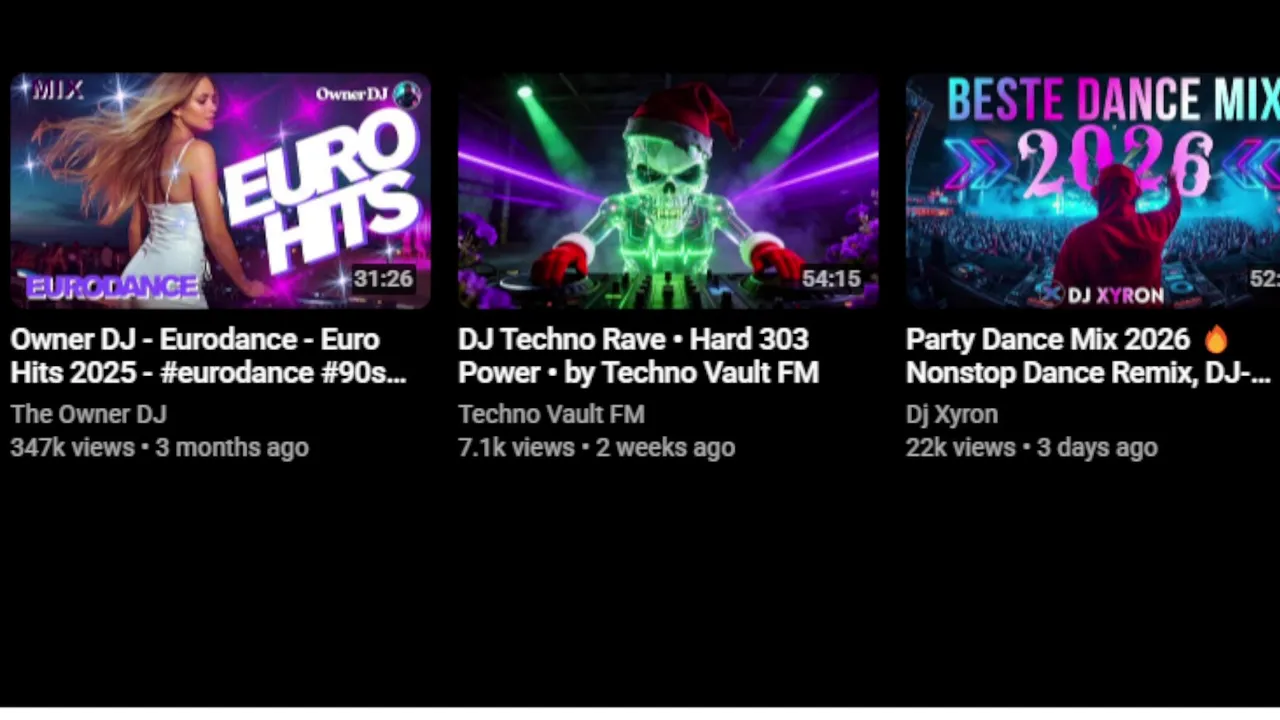The image size is (1280, 720).
Task: Click the Party Dance Mix 2026 title
Action: [x=1088, y=356]
